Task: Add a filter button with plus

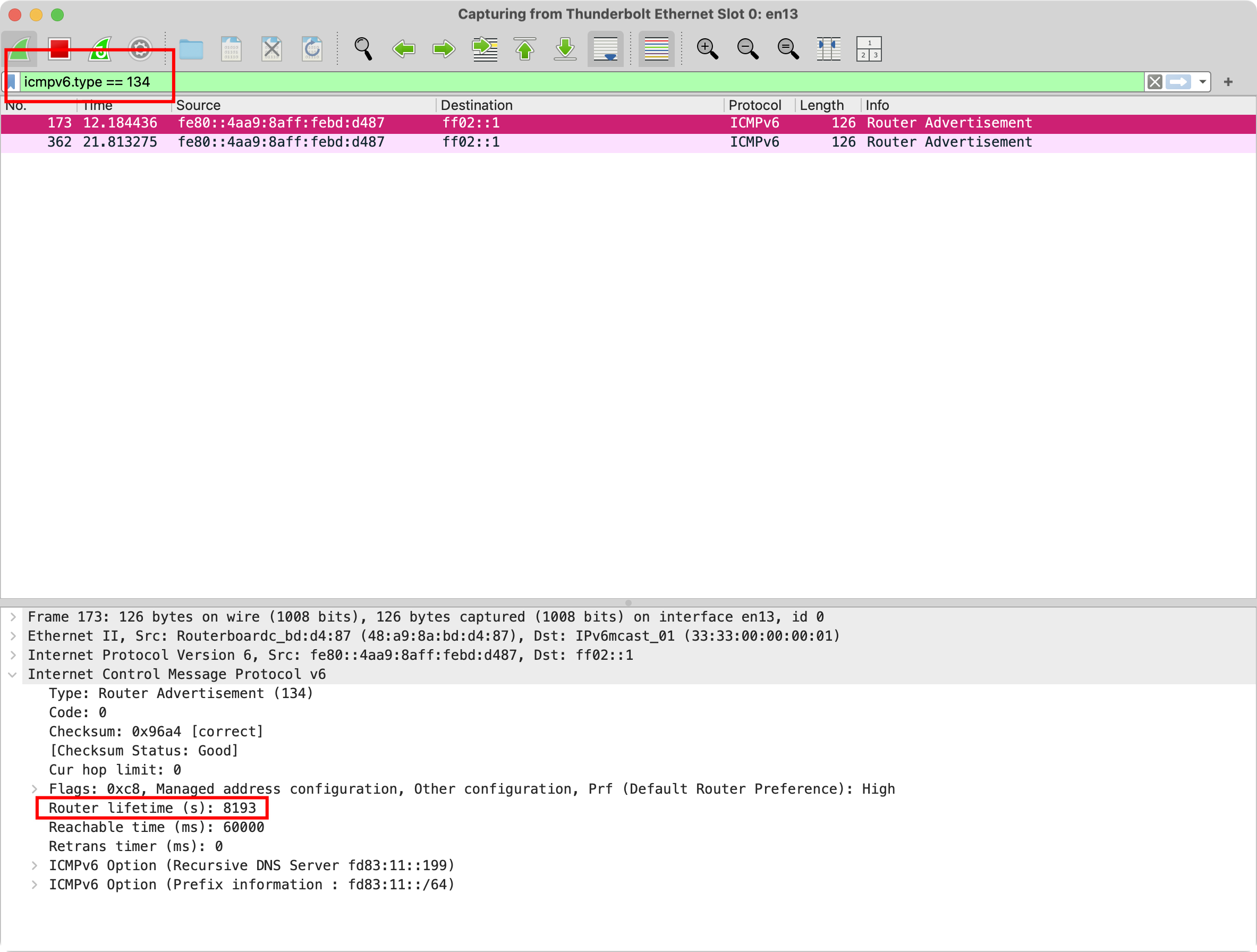Action: [x=1228, y=82]
